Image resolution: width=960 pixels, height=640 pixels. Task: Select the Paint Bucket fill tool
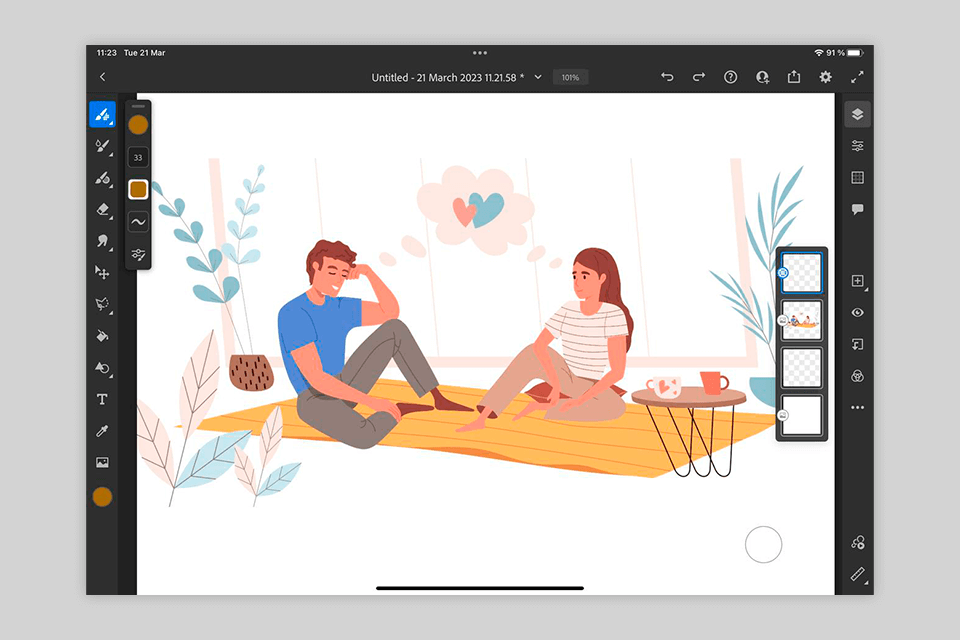[102, 336]
